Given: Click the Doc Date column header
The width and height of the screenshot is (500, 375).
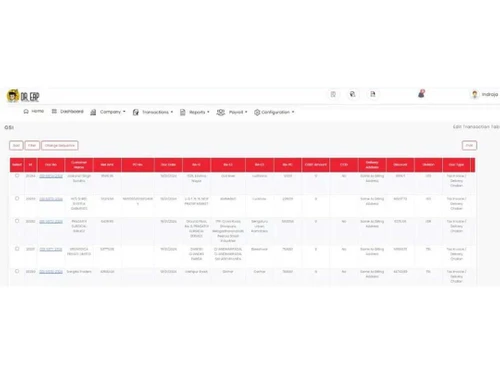Looking at the screenshot, I should 168,165.
